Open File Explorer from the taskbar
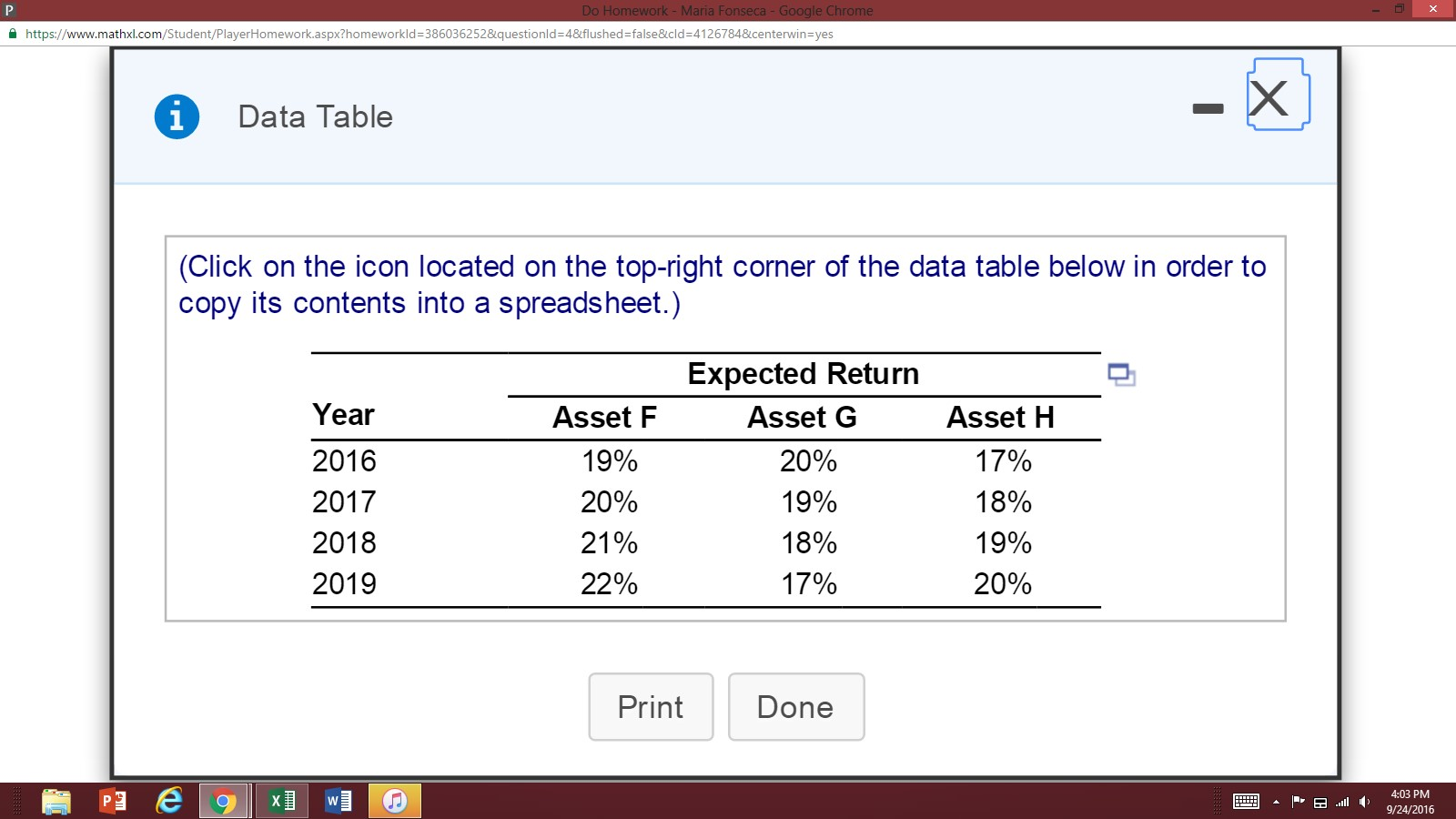Viewport: 1456px width, 819px height. [56, 801]
